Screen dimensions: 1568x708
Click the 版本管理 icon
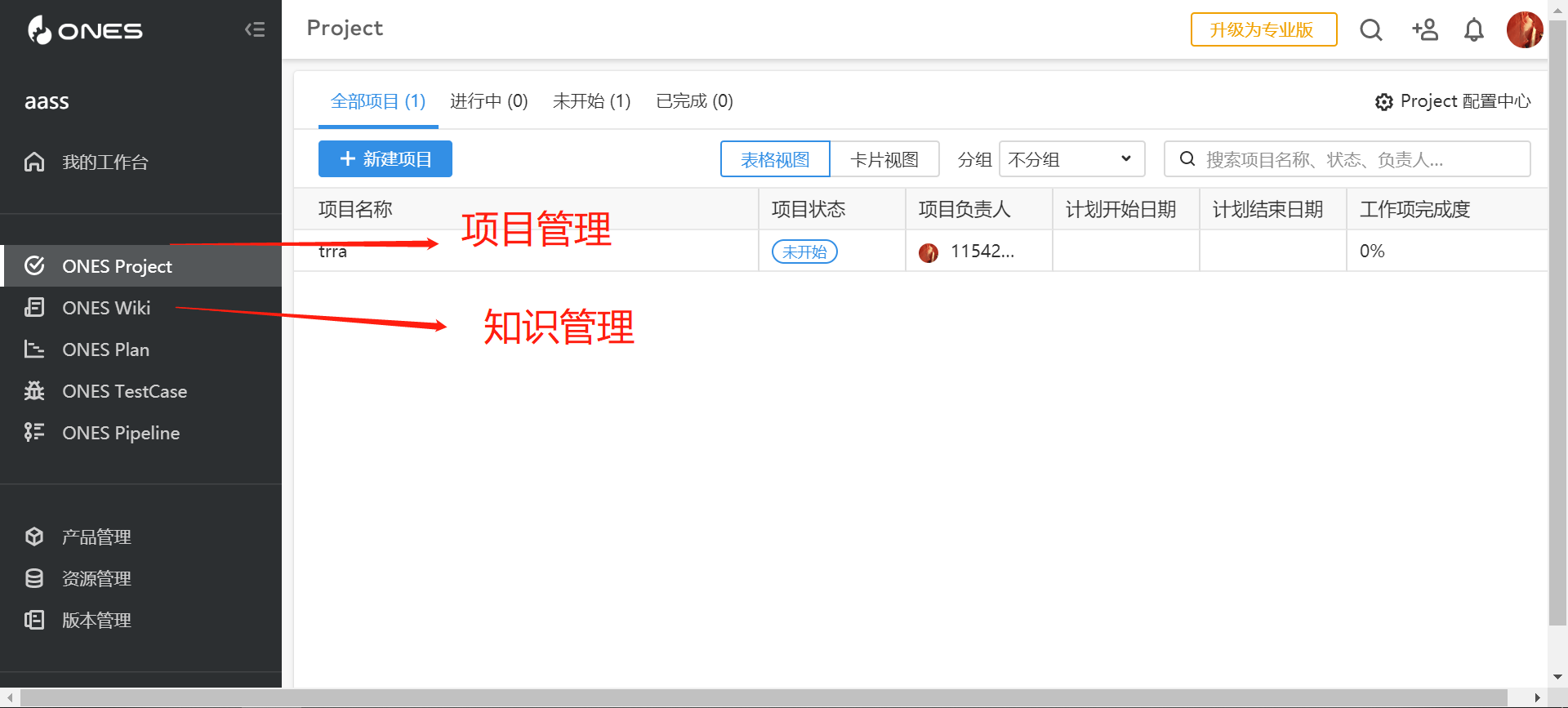34,620
